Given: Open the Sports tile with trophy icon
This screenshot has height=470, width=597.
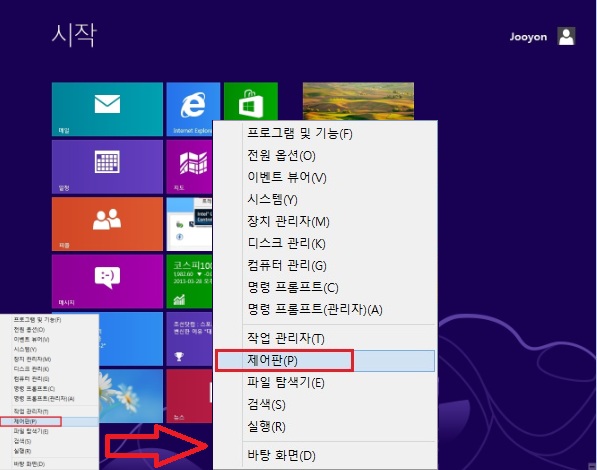Looking at the screenshot, I should pyautogui.click(x=190, y=339).
